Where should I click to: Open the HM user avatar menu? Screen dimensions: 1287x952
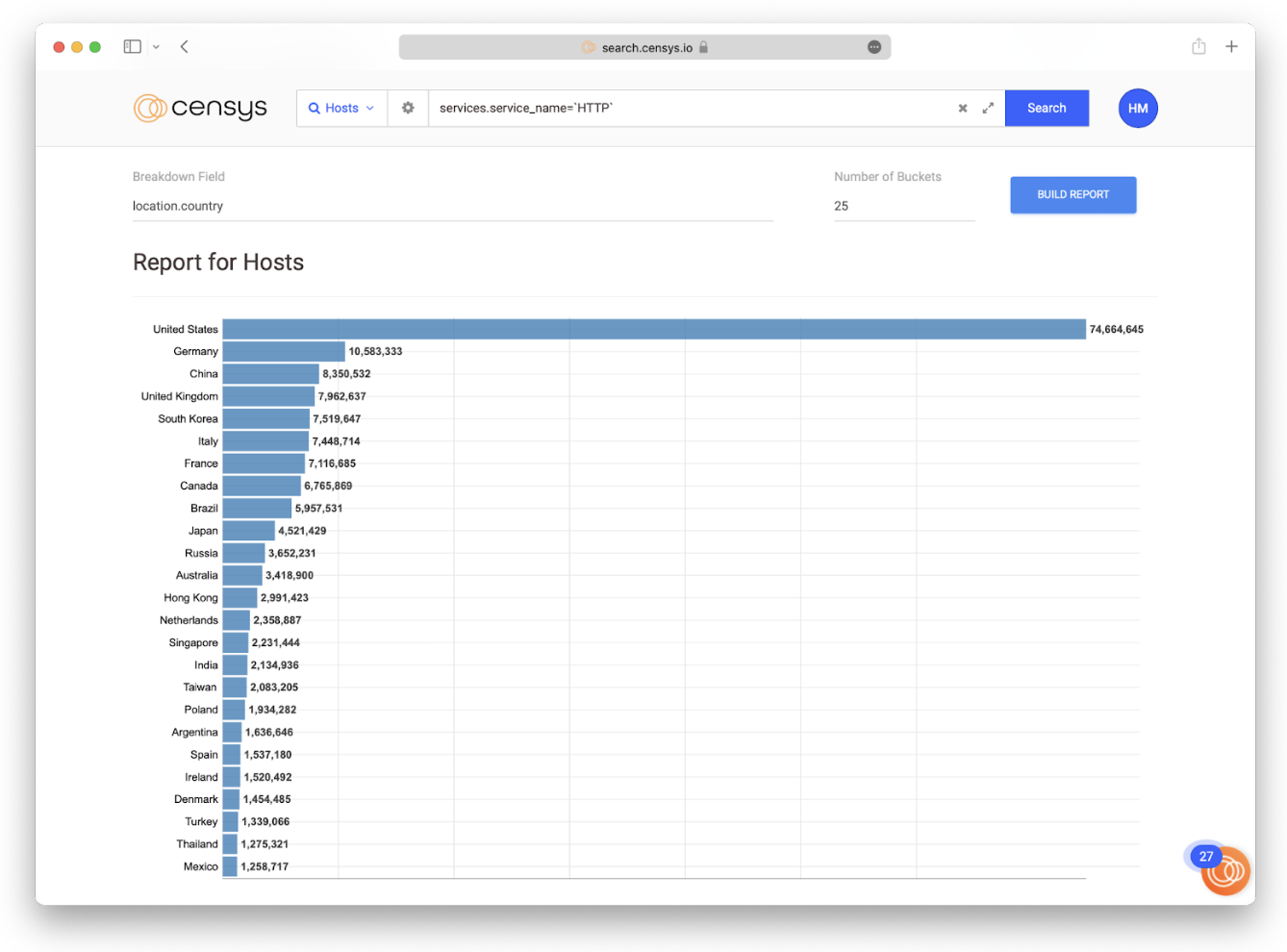point(1138,109)
